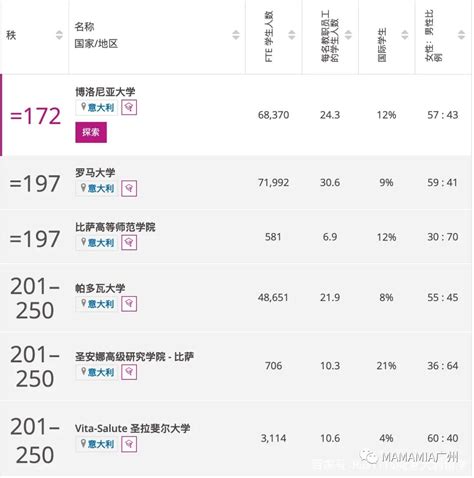Open the 帕多瓦大学 university link
The height and width of the screenshot is (478, 474).
[100, 288]
